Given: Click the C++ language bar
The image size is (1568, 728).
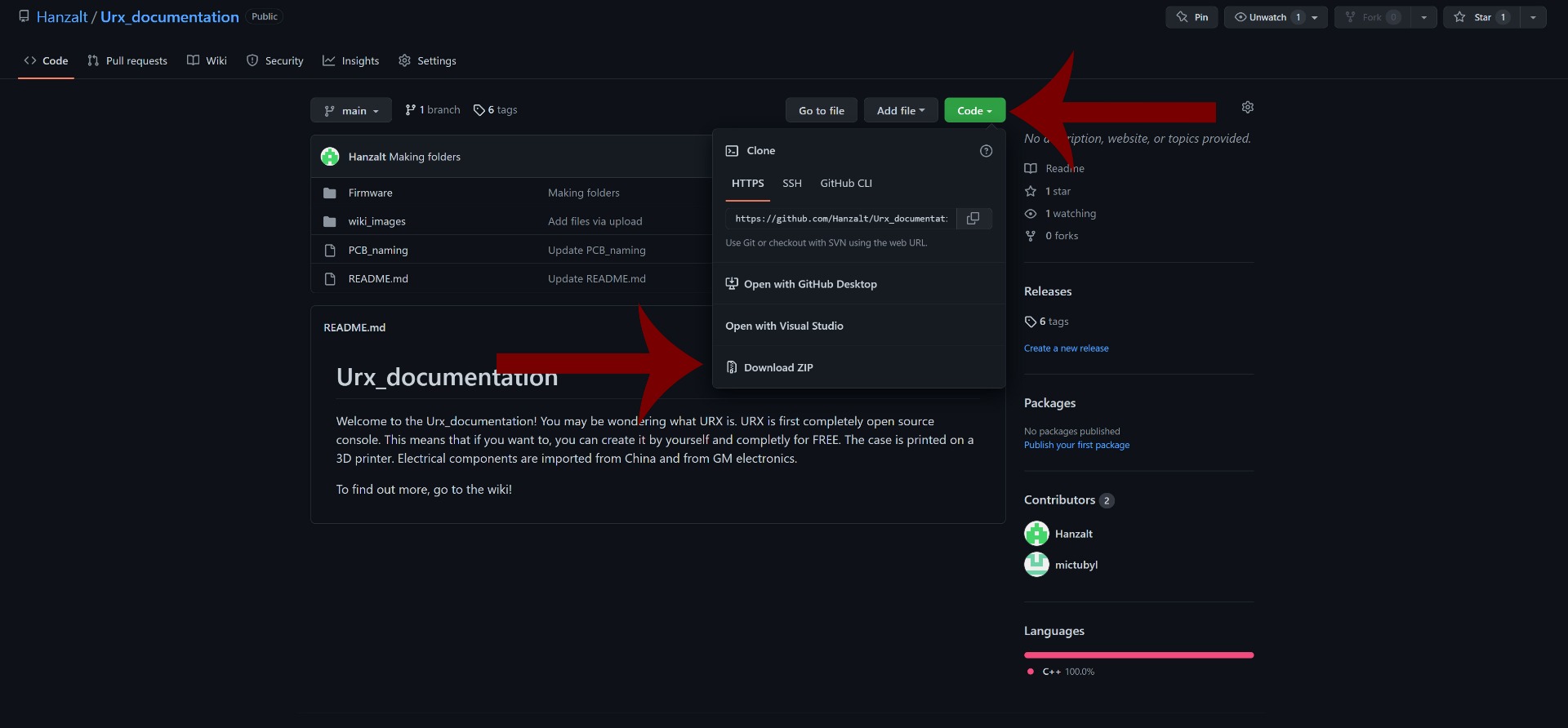Looking at the screenshot, I should [x=1138, y=655].
